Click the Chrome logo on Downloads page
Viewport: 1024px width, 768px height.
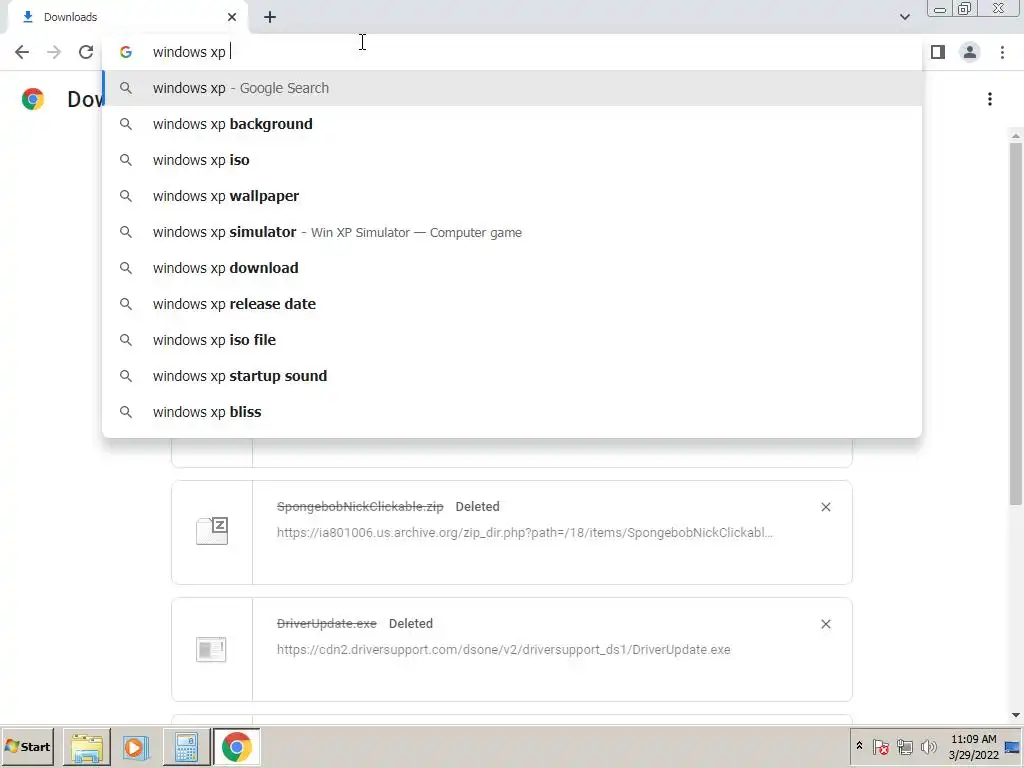coord(33,99)
